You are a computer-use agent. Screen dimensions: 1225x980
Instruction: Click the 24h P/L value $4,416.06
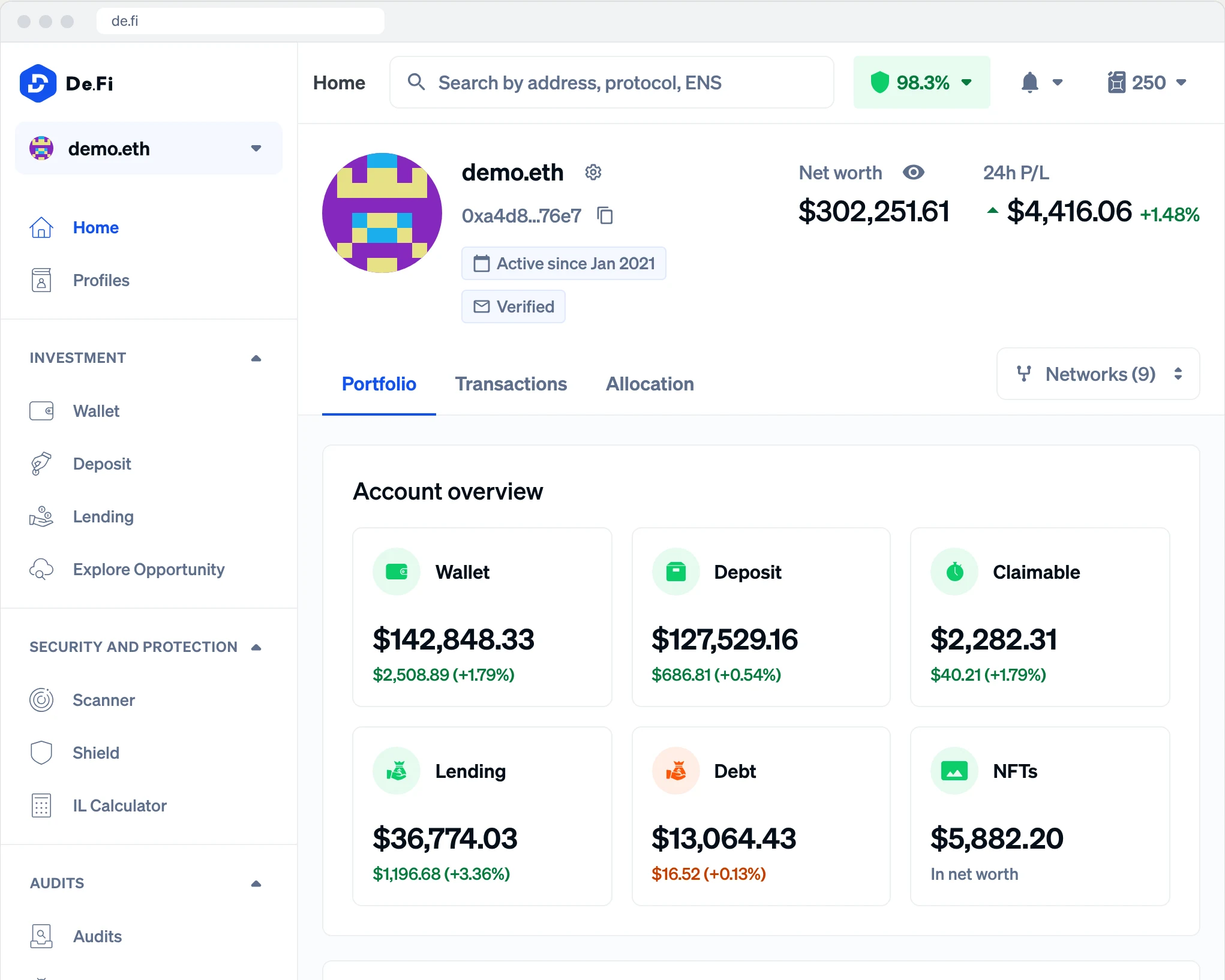1069,212
